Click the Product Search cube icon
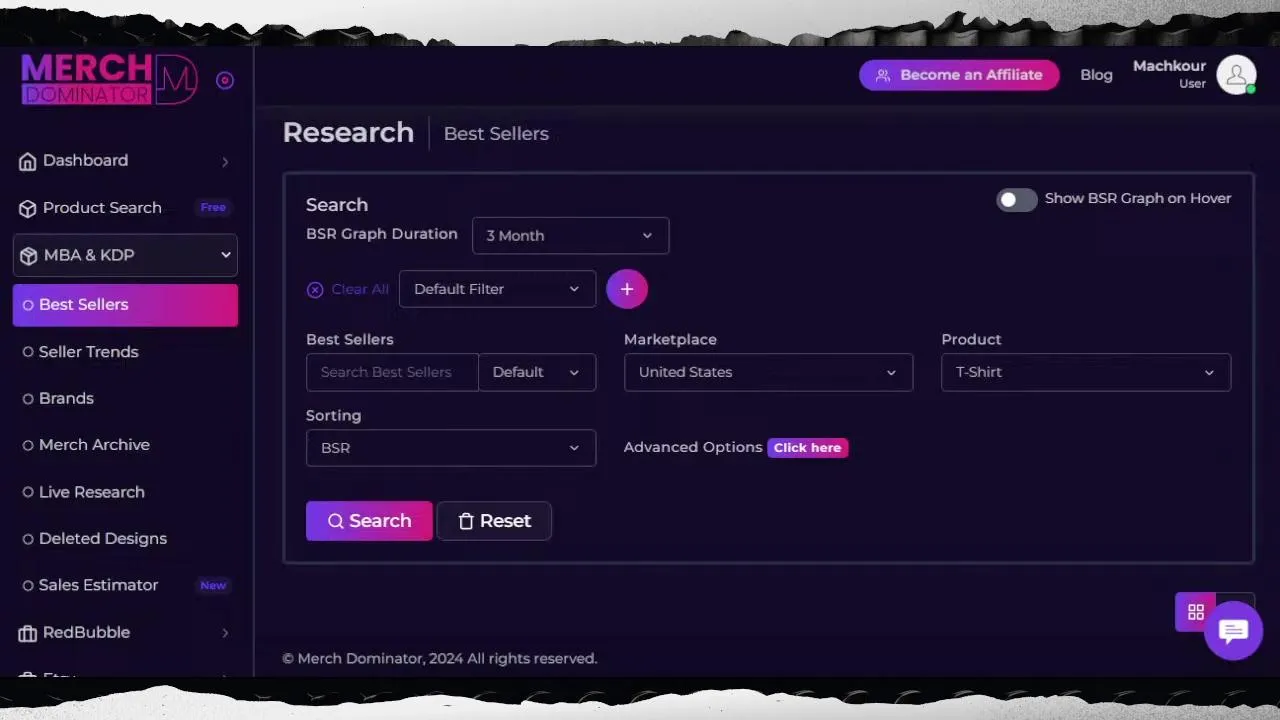 click(x=28, y=208)
